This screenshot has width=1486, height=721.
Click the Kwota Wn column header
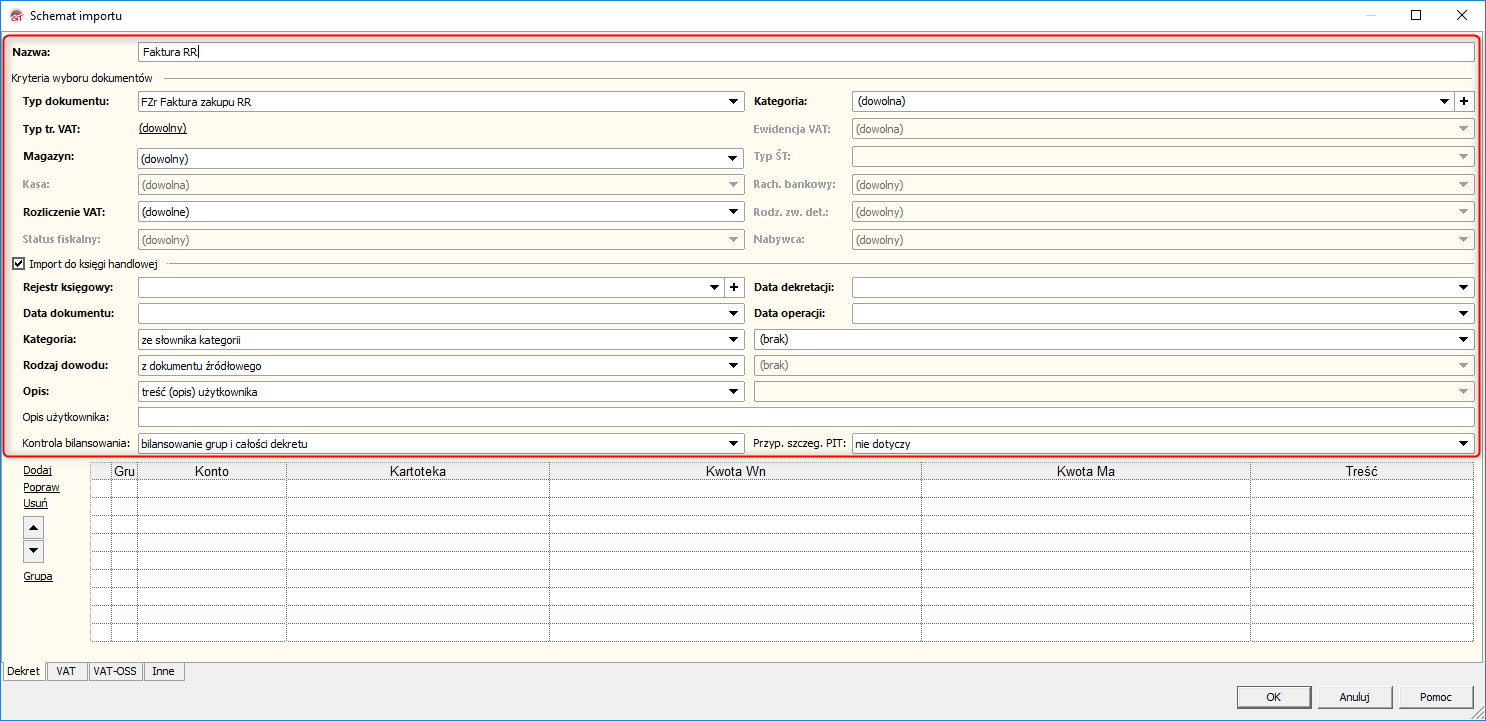(735, 471)
